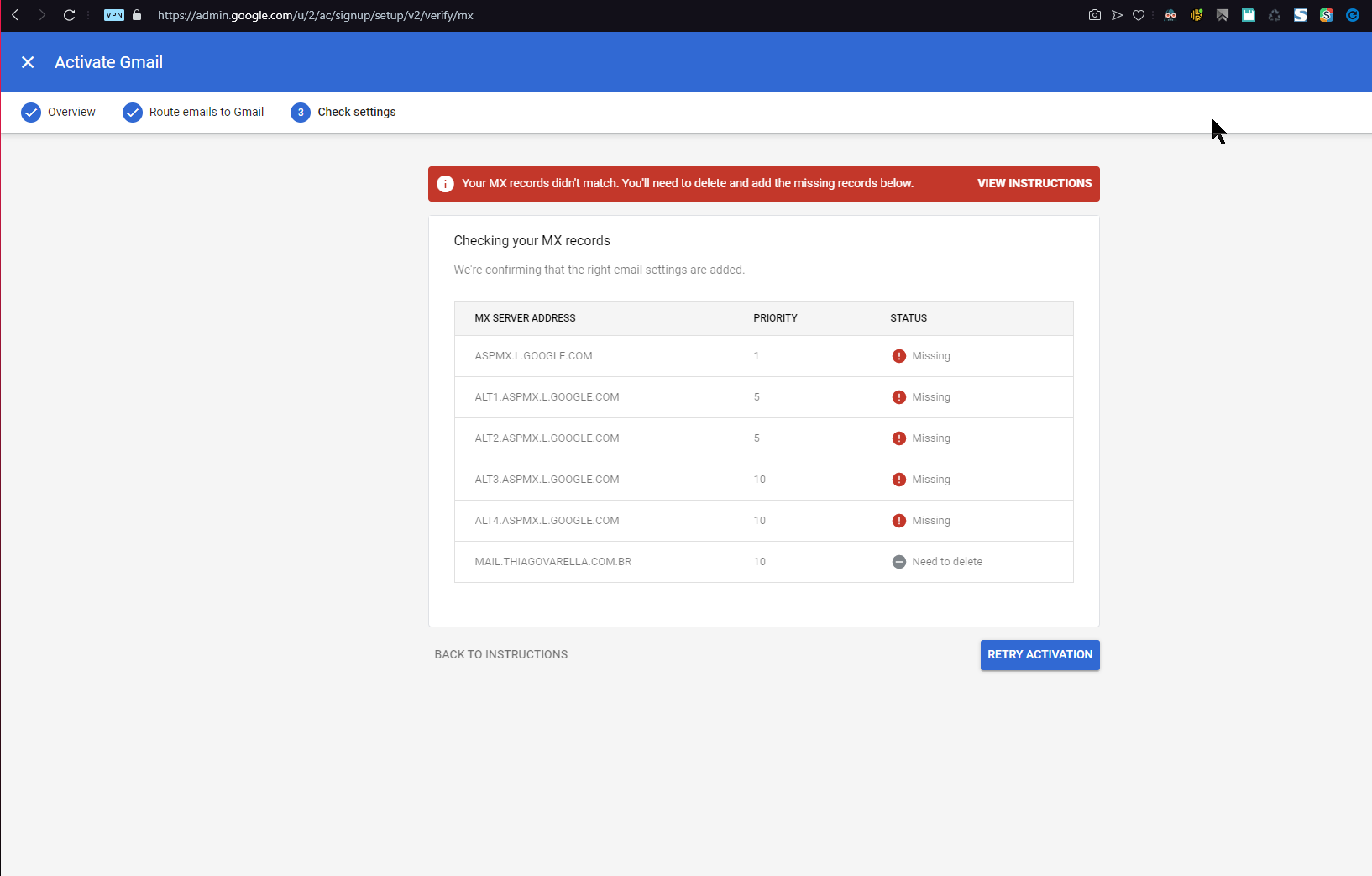Select the Route emails to Gmail step
The width and height of the screenshot is (1372, 876).
click(194, 113)
